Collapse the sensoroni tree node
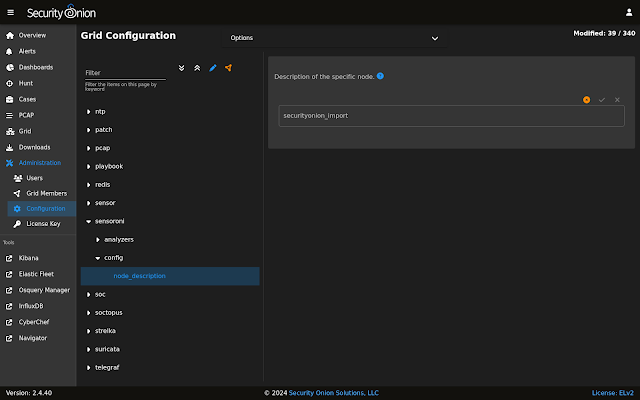Screen dimensions: 640x400 (89, 221)
